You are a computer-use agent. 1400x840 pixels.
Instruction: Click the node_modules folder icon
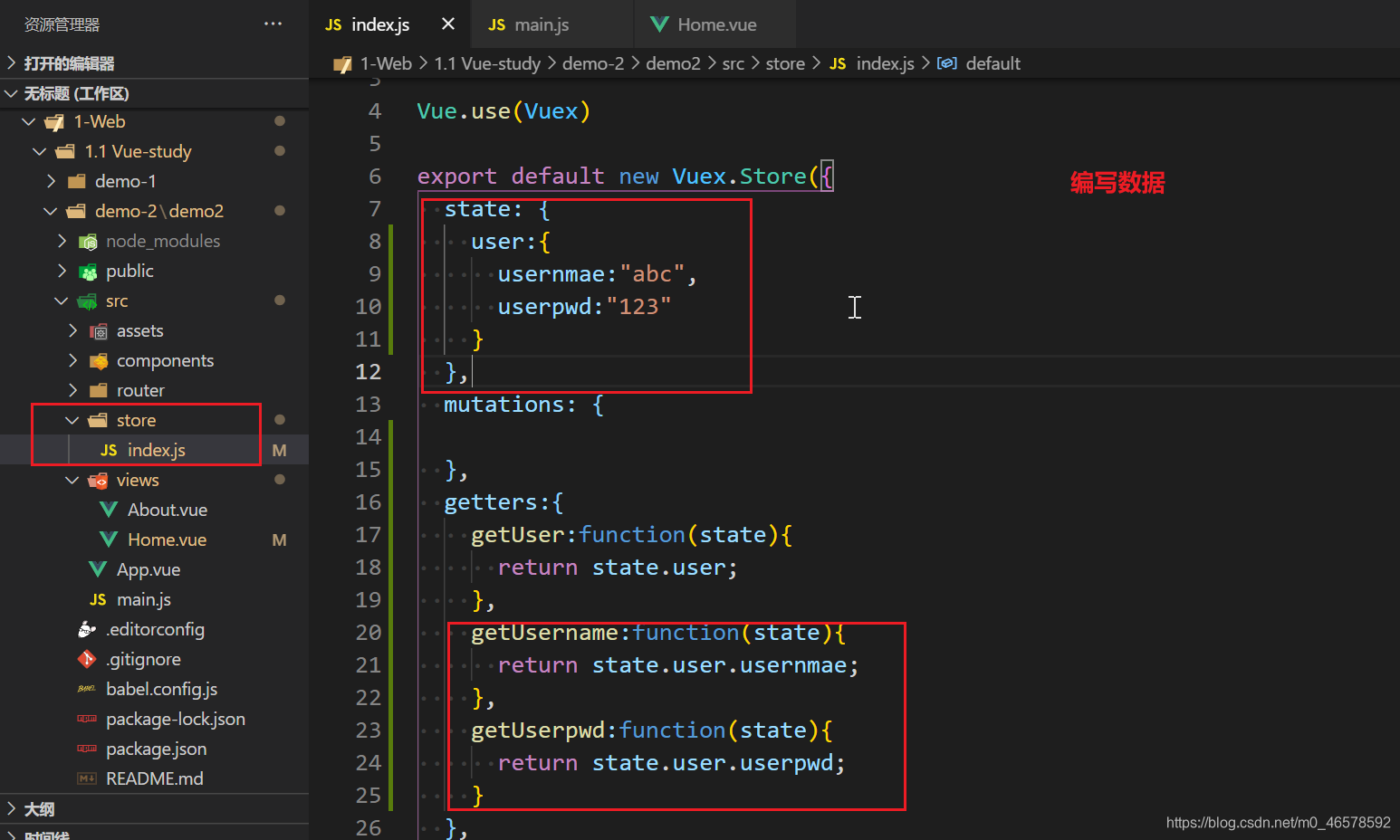(x=88, y=242)
